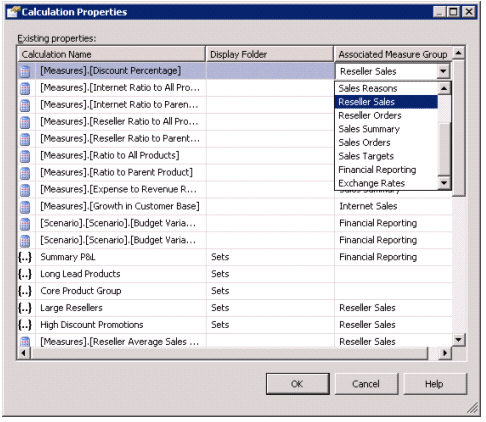The height and width of the screenshot is (422, 486).
Task: Click Sets folder cell for Large Resellers
Action: (270, 308)
